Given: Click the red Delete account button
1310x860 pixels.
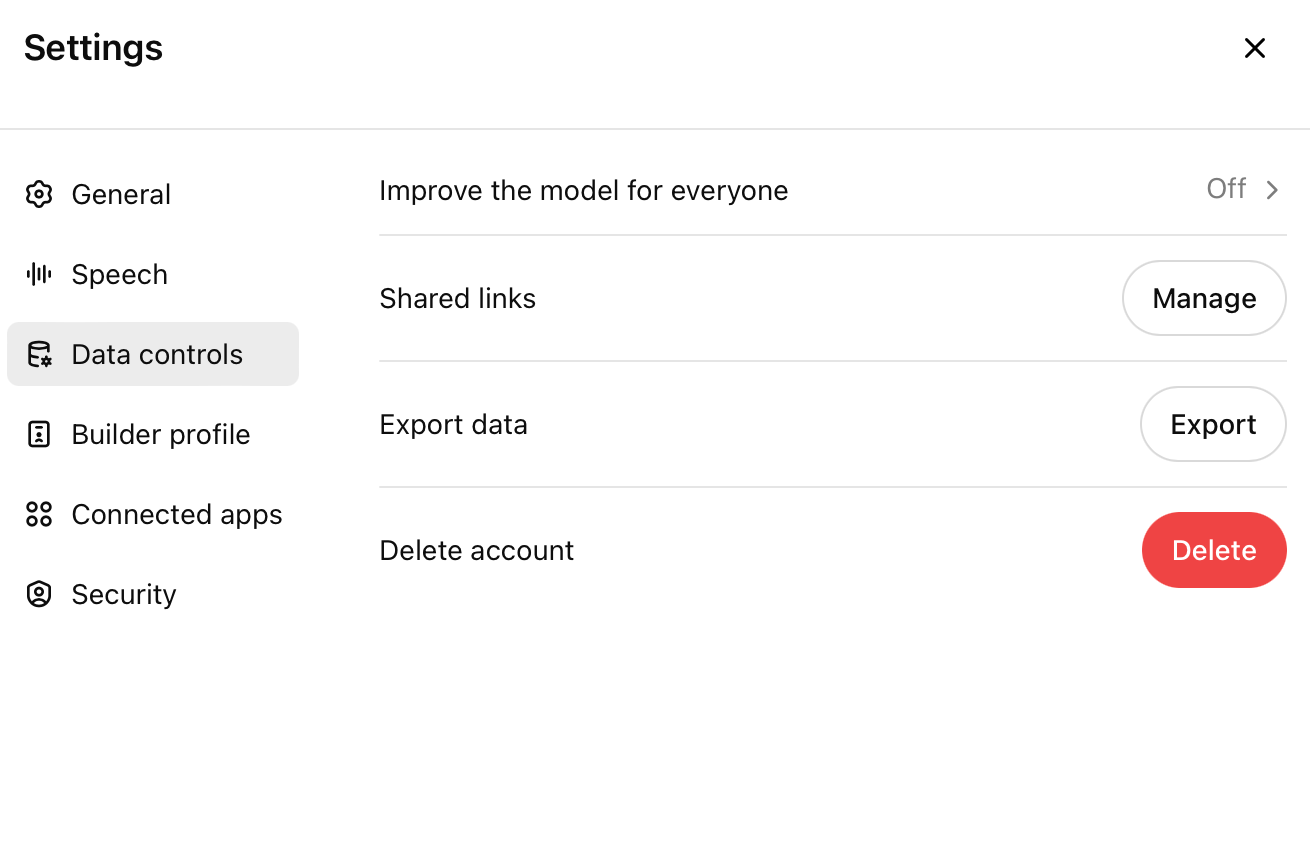Looking at the screenshot, I should (1214, 550).
